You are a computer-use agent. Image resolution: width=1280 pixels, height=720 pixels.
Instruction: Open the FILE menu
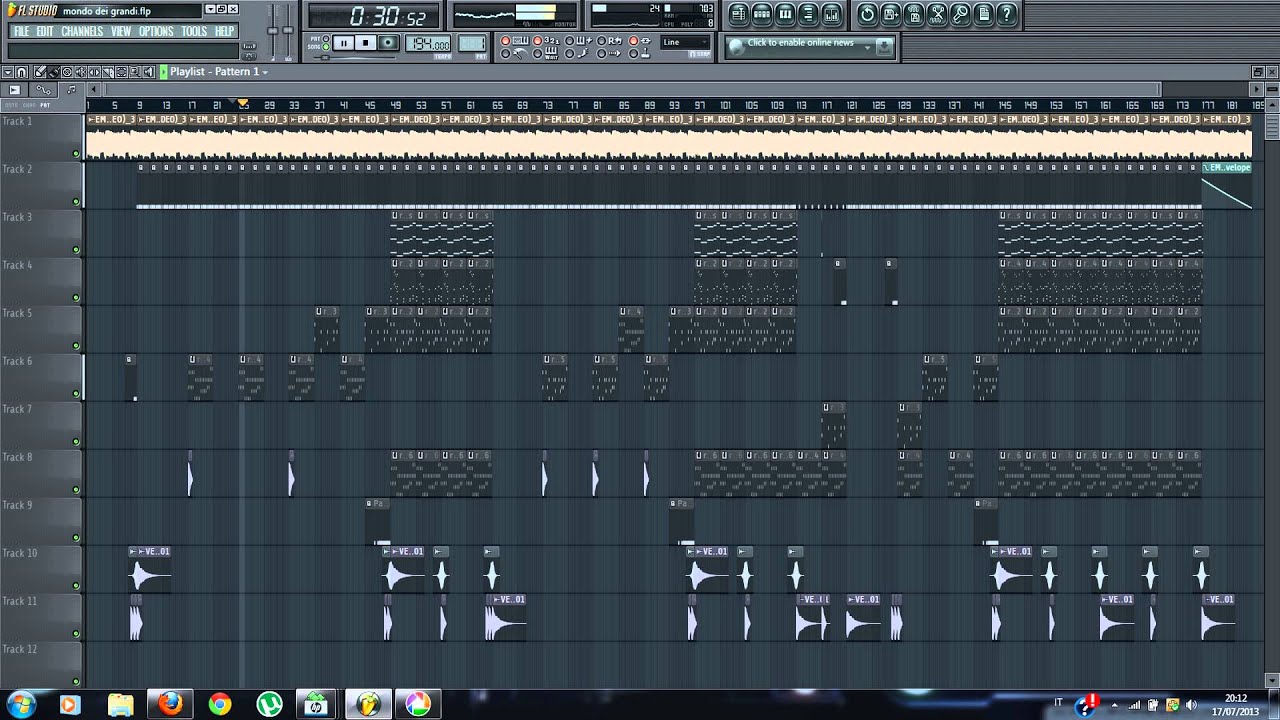point(21,31)
